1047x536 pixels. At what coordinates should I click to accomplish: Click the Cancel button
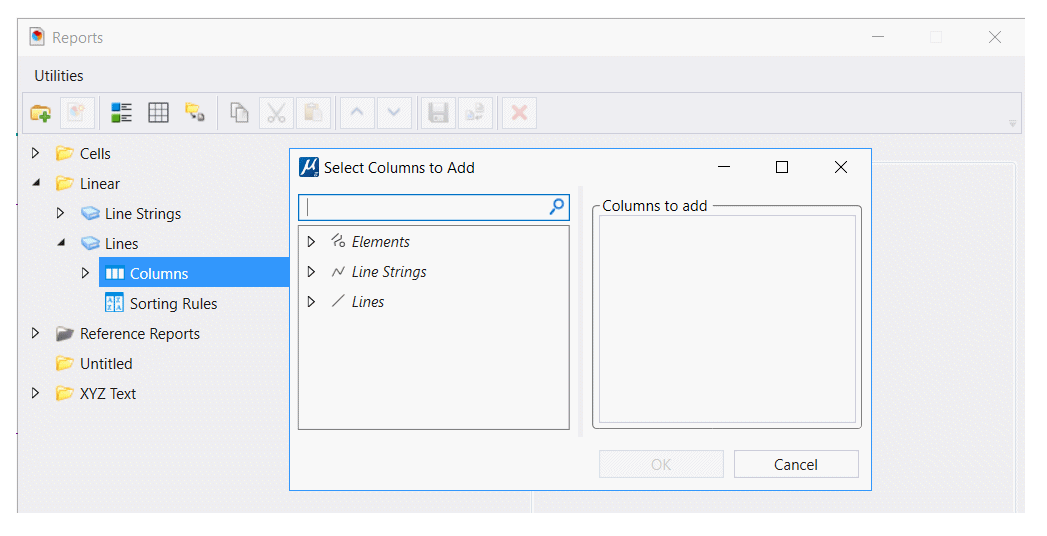coord(796,465)
